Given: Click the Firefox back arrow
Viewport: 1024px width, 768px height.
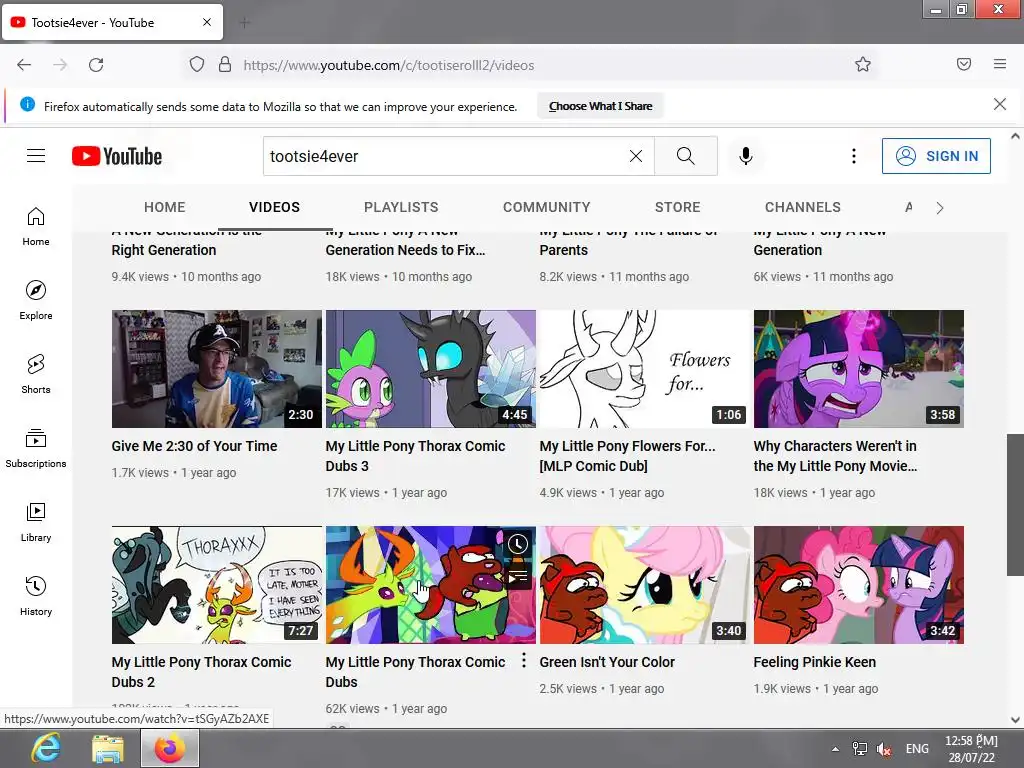Looking at the screenshot, I should coord(24,65).
